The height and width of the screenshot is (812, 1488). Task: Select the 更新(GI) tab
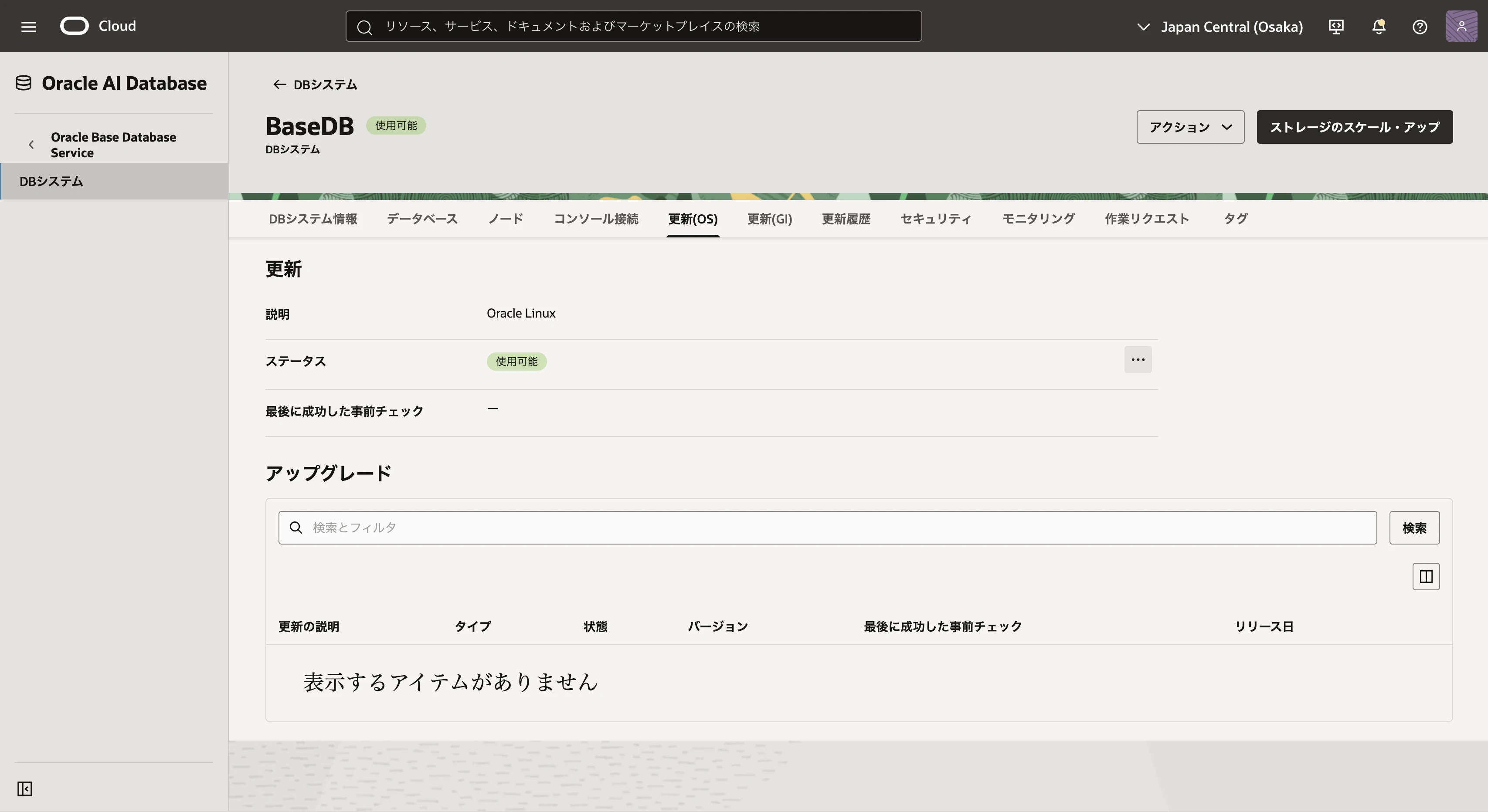[x=769, y=219]
